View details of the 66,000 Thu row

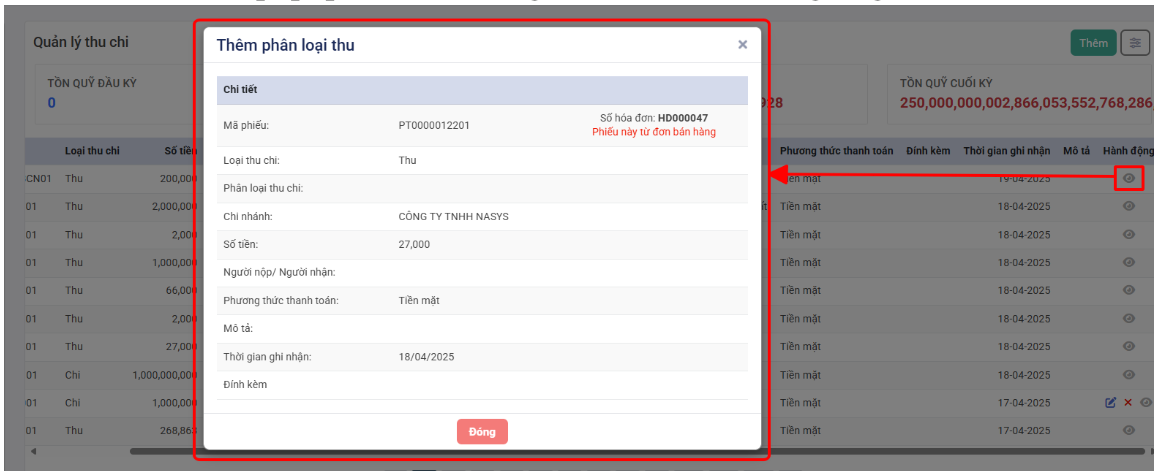(1128, 290)
